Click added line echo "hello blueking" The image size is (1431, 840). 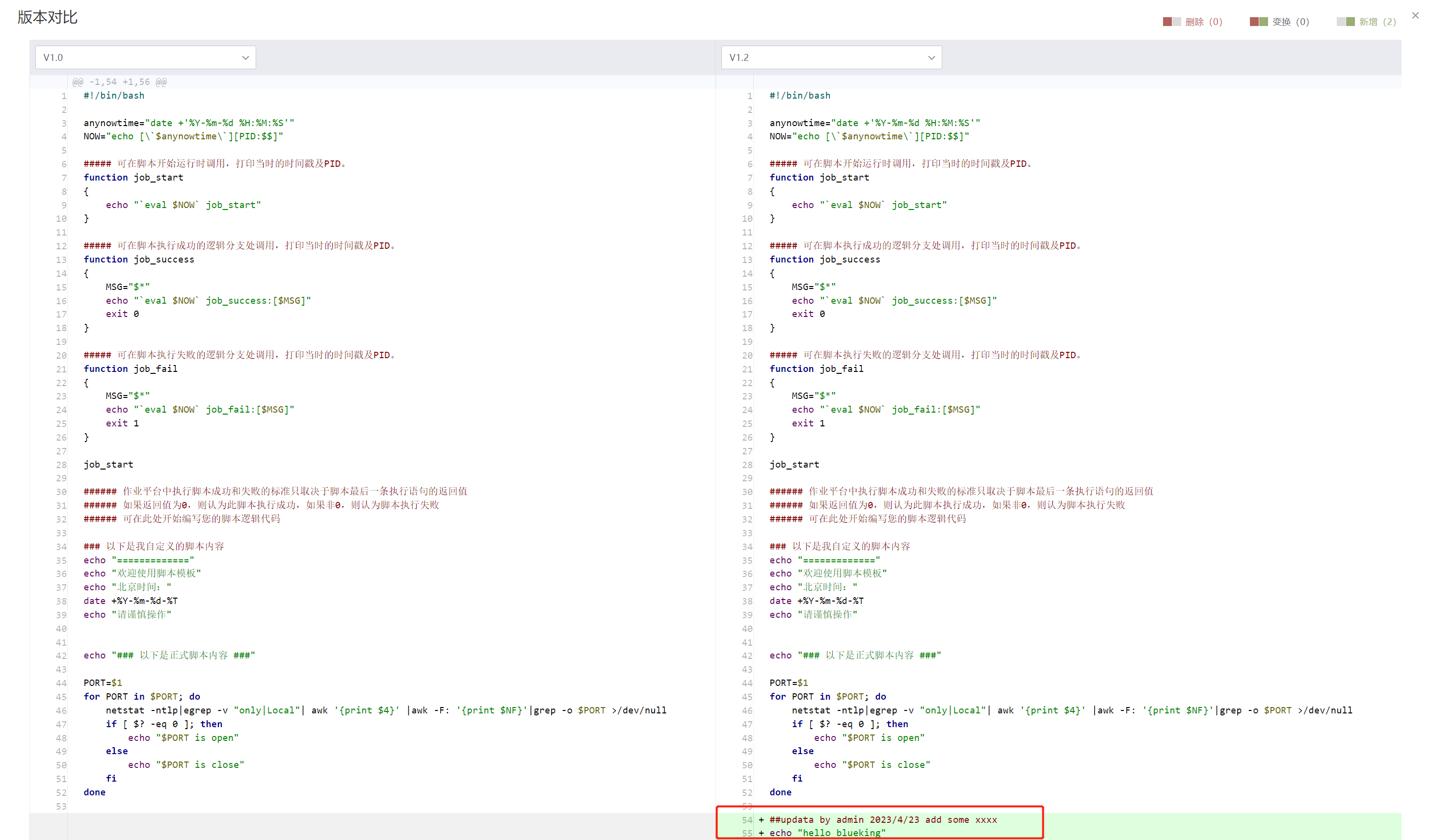pyautogui.click(x=827, y=833)
